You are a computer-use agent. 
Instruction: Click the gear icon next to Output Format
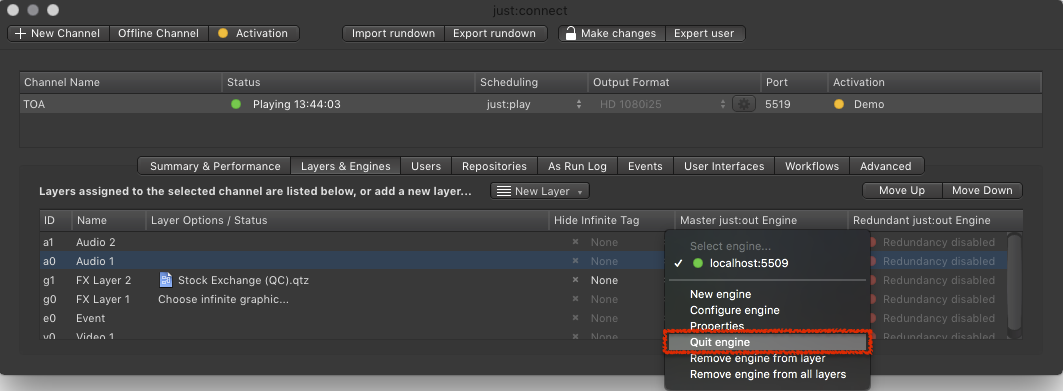pyautogui.click(x=744, y=104)
